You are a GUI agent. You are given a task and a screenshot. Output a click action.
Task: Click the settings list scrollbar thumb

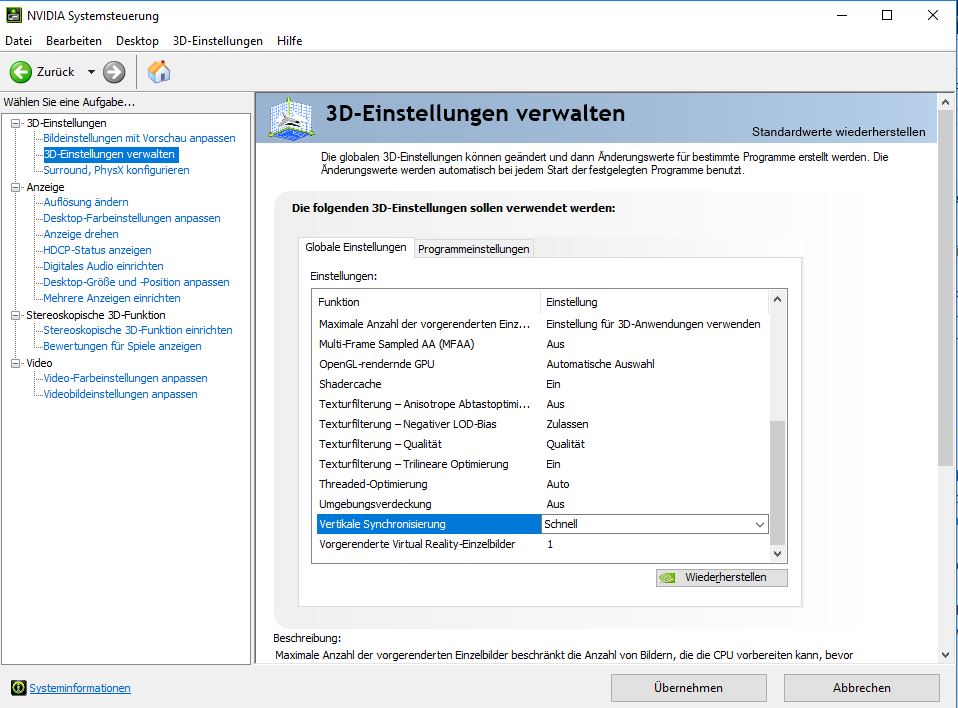[777, 482]
